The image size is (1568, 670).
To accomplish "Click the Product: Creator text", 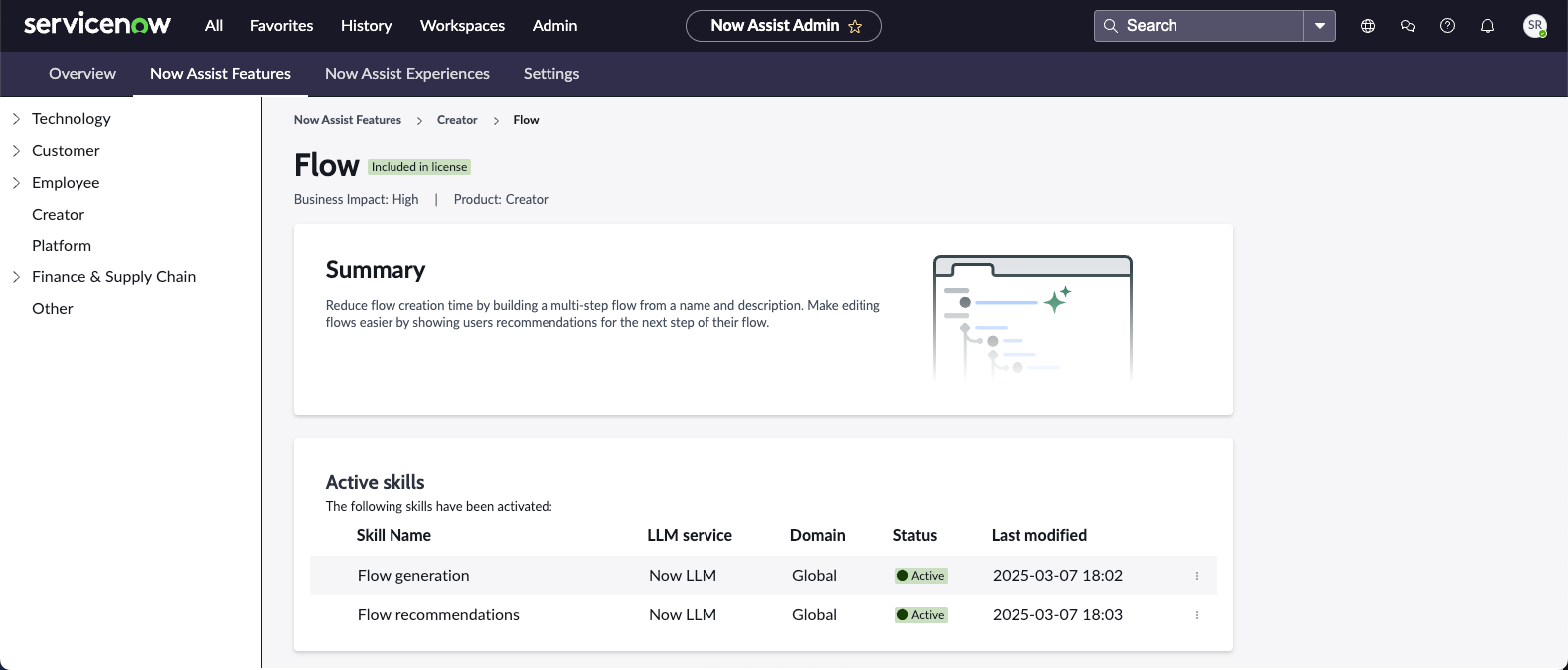I will 501,200.
